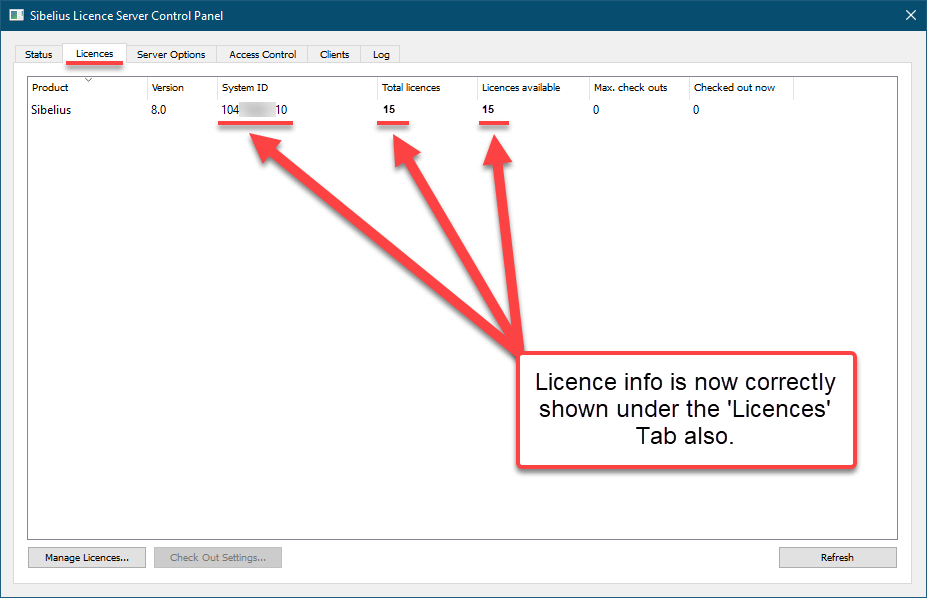The image size is (927, 598).
Task: Sort by Total licences column
Action: 410,88
